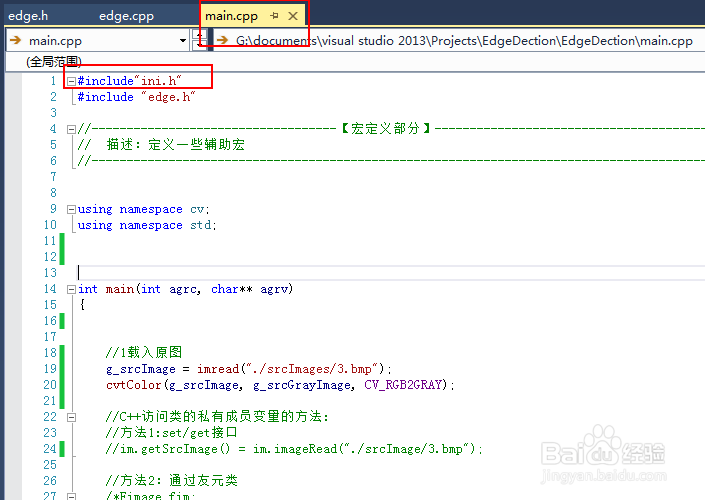Collapse the main function at line 14
The width and height of the screenshot is (705, 500).
71,290
